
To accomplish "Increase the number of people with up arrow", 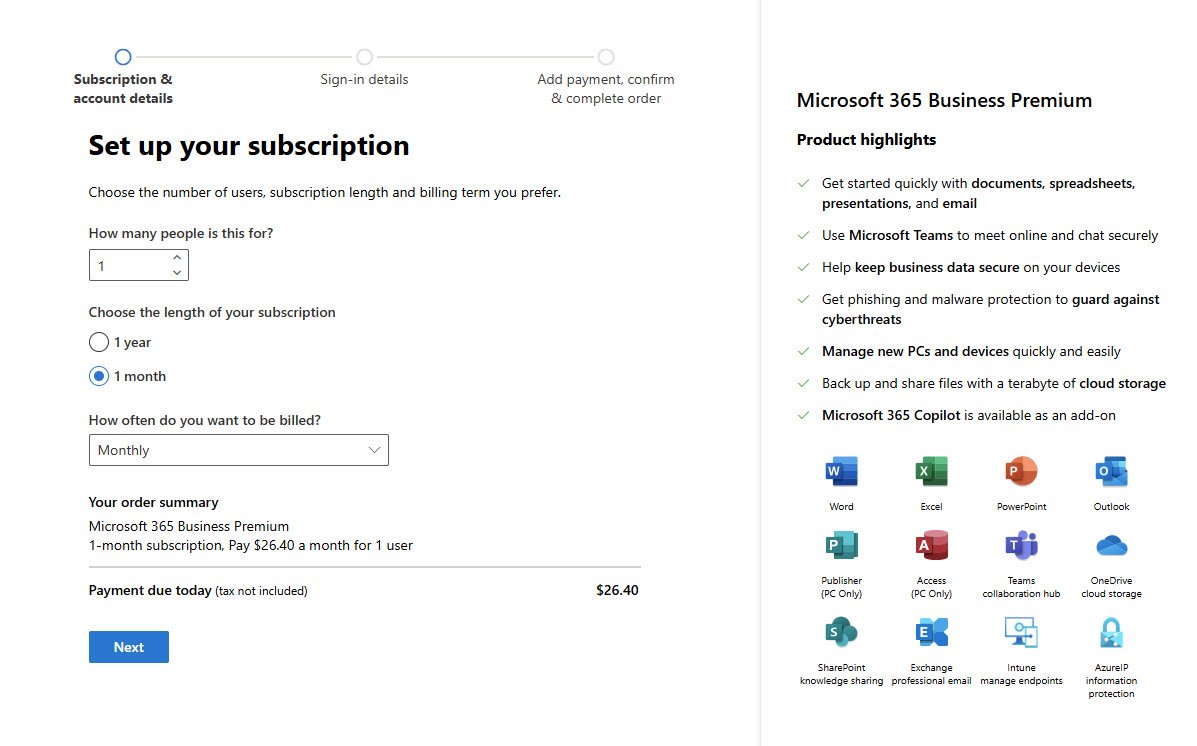I will [x=177, y=258].
